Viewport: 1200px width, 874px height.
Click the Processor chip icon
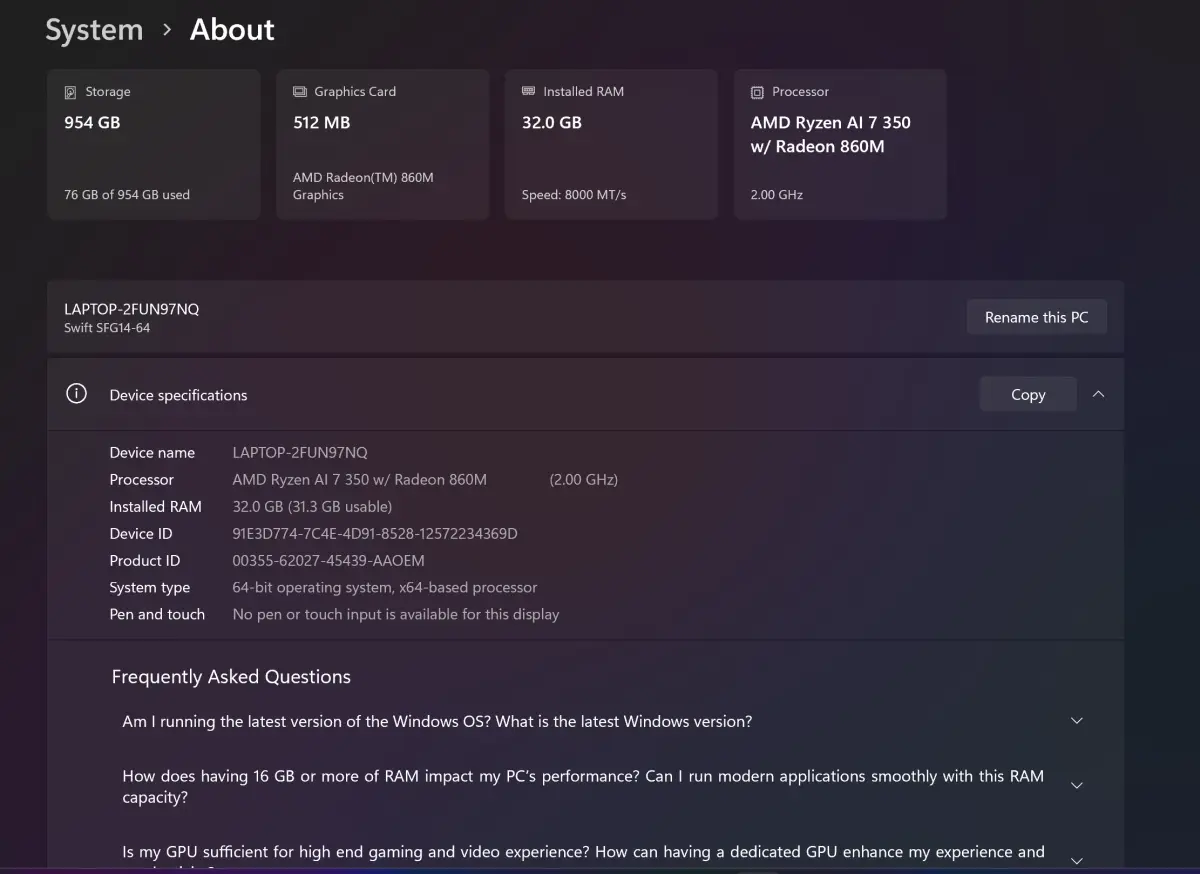[x=758, y=92]
